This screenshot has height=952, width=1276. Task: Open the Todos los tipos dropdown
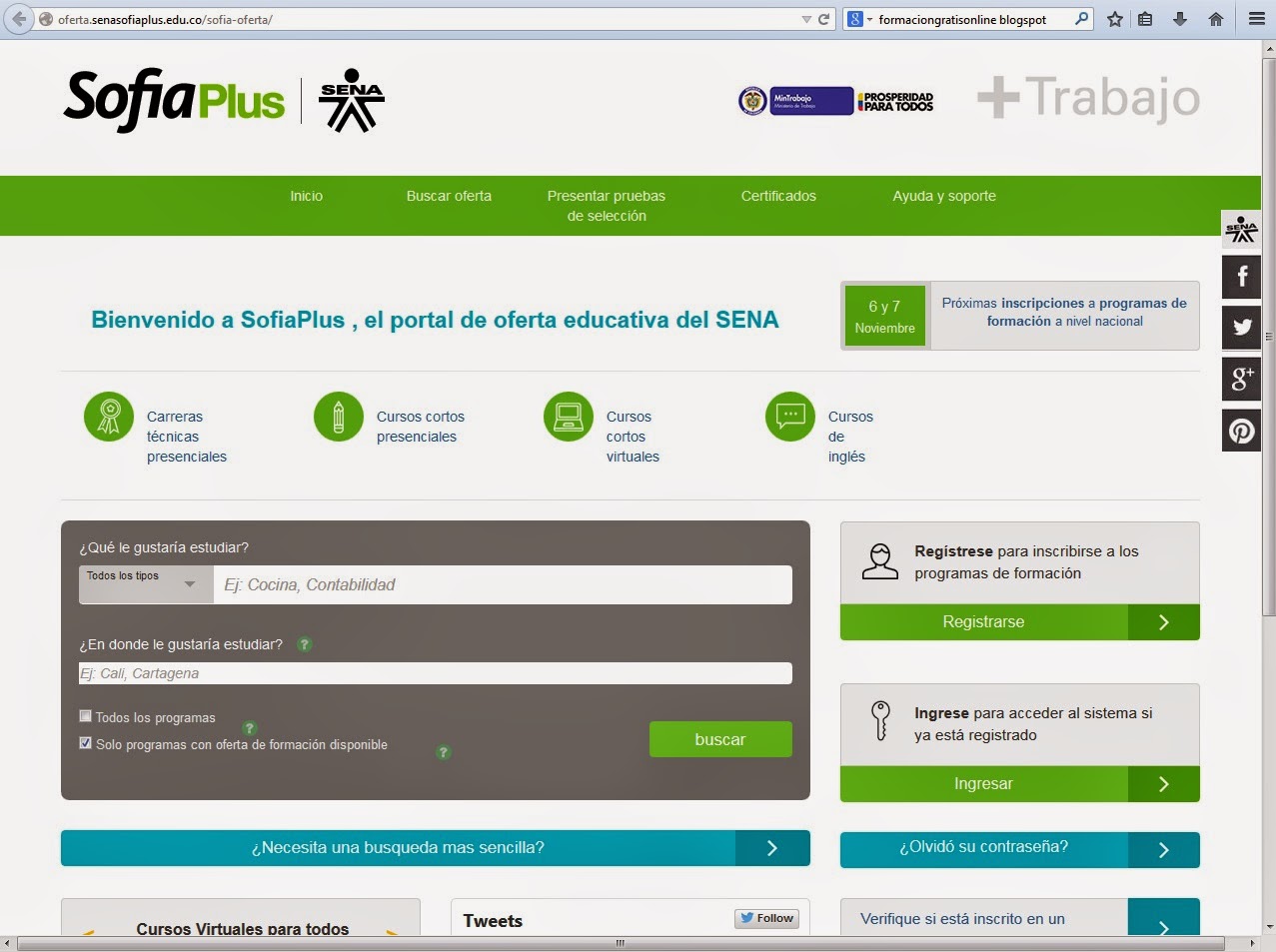[144, 584]
